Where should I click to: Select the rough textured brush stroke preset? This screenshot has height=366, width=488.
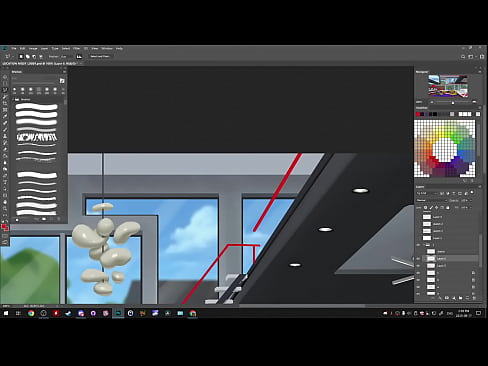pos(37,137)
